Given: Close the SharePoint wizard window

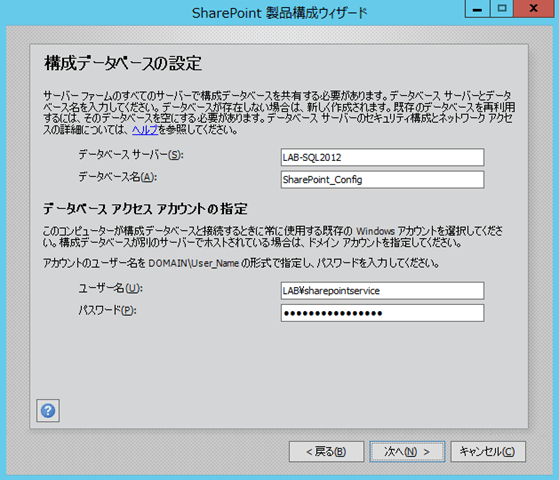Looking at the screenshot, I should click(534, 9).
